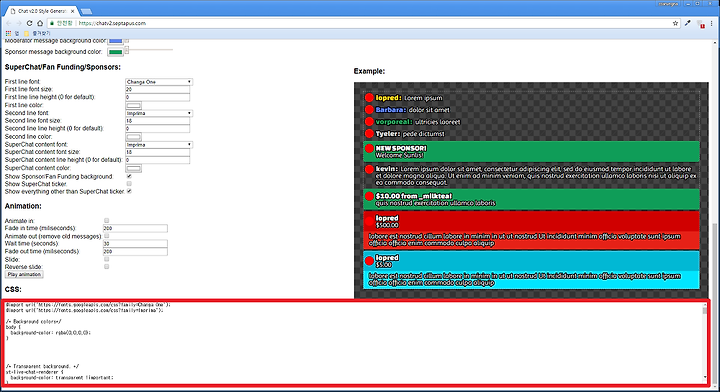This screenshot has width=720, height=392.
Task: Click the Second line line height field
Action: (x=158, y=129)
